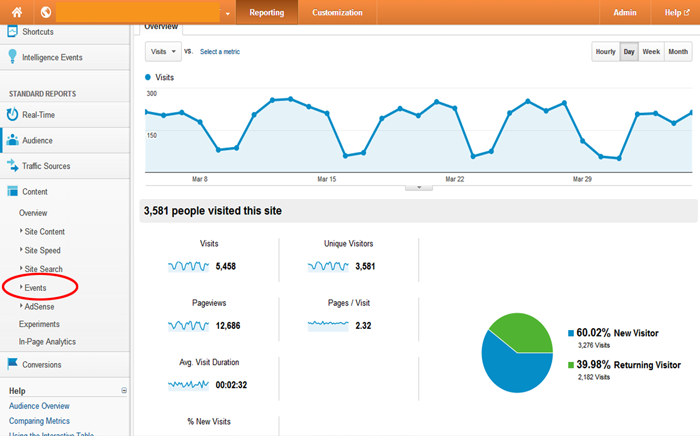Image resolution: width=700 pixels, height=436 pixels.
Task: Open the Admin section
Action: pyautogui.click(x=625, y=12)
